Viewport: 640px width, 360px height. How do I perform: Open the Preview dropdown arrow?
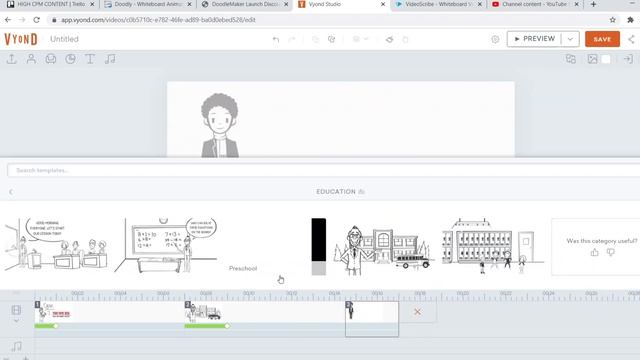[570, 39]
